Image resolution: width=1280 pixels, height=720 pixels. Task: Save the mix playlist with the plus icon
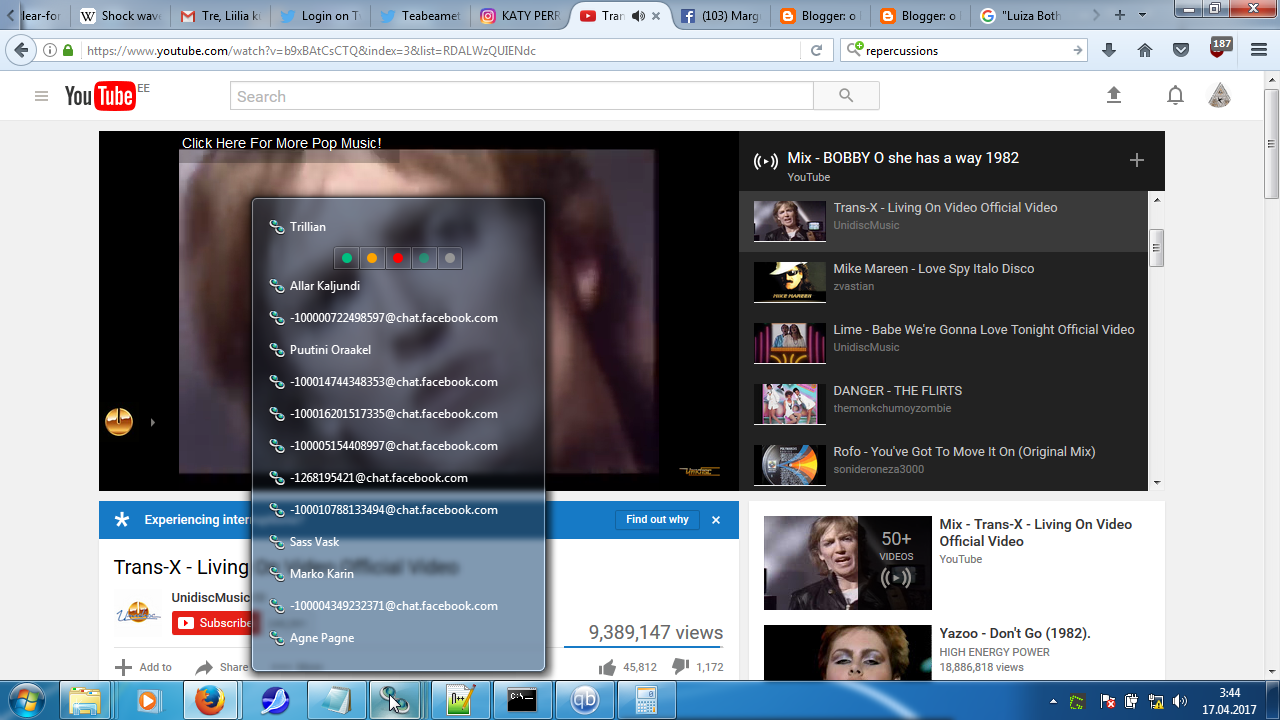click(1136, 160)
